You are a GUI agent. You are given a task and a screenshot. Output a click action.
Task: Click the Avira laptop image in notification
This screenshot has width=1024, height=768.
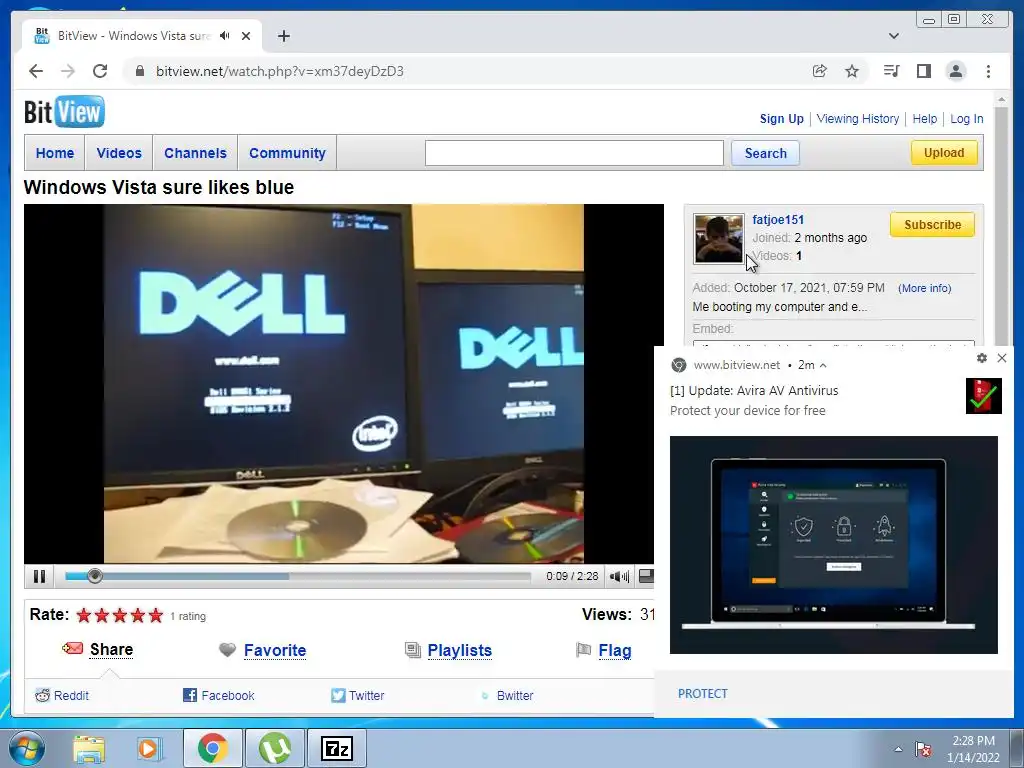(833, 545)
